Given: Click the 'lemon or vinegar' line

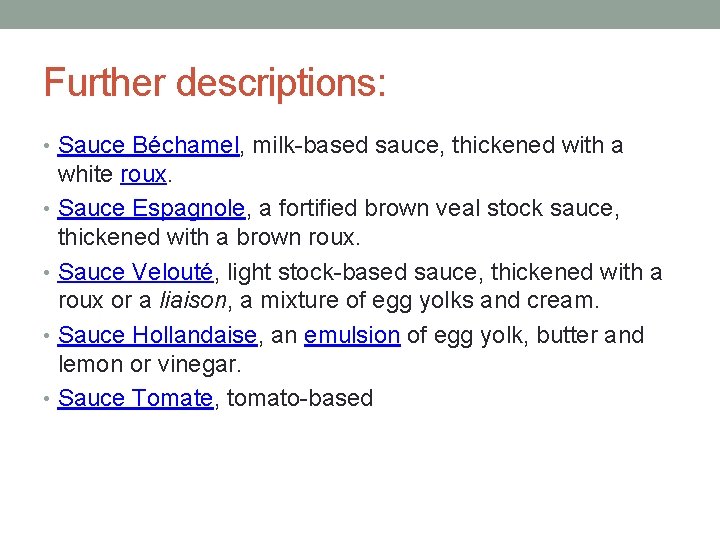Looking at the screenshot, I should (150, 364).
